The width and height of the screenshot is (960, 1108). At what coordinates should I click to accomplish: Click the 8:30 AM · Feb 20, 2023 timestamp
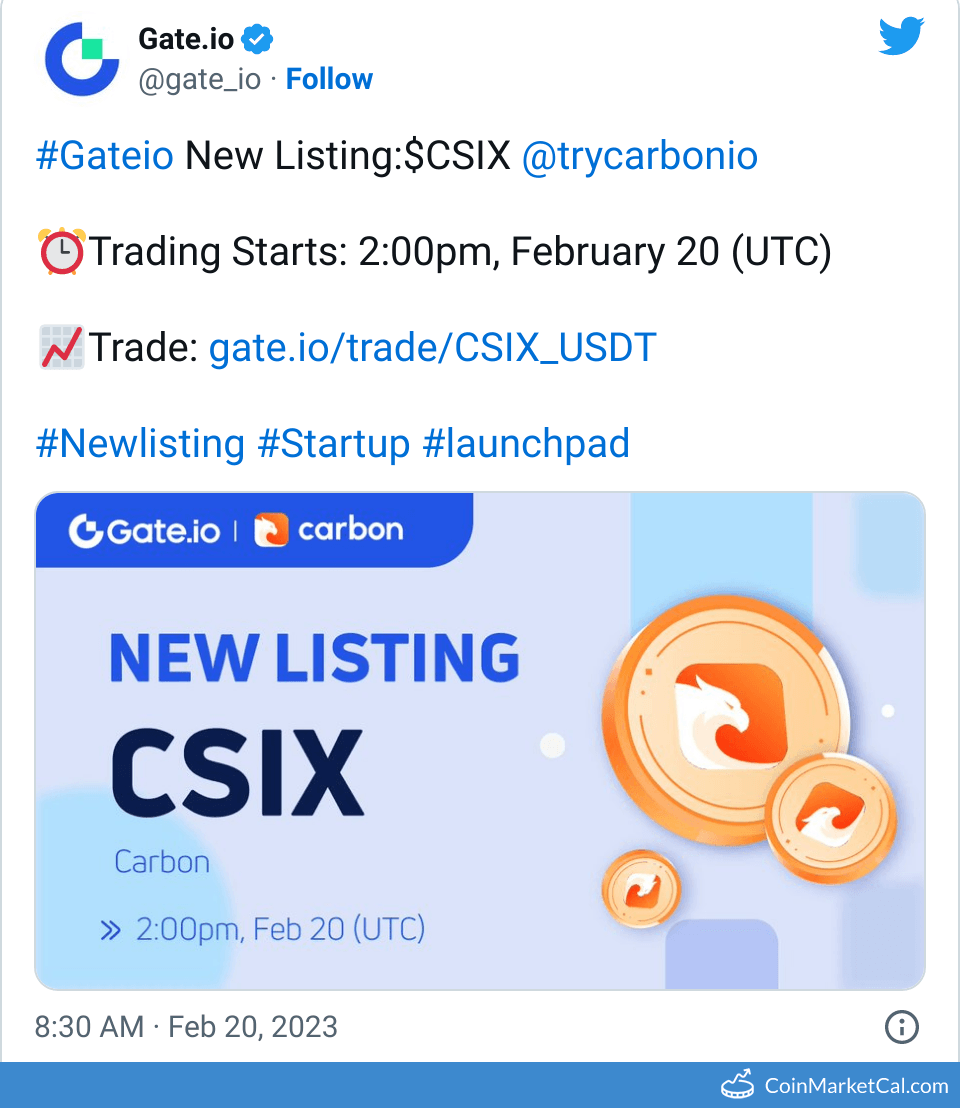coord(186,1027)
